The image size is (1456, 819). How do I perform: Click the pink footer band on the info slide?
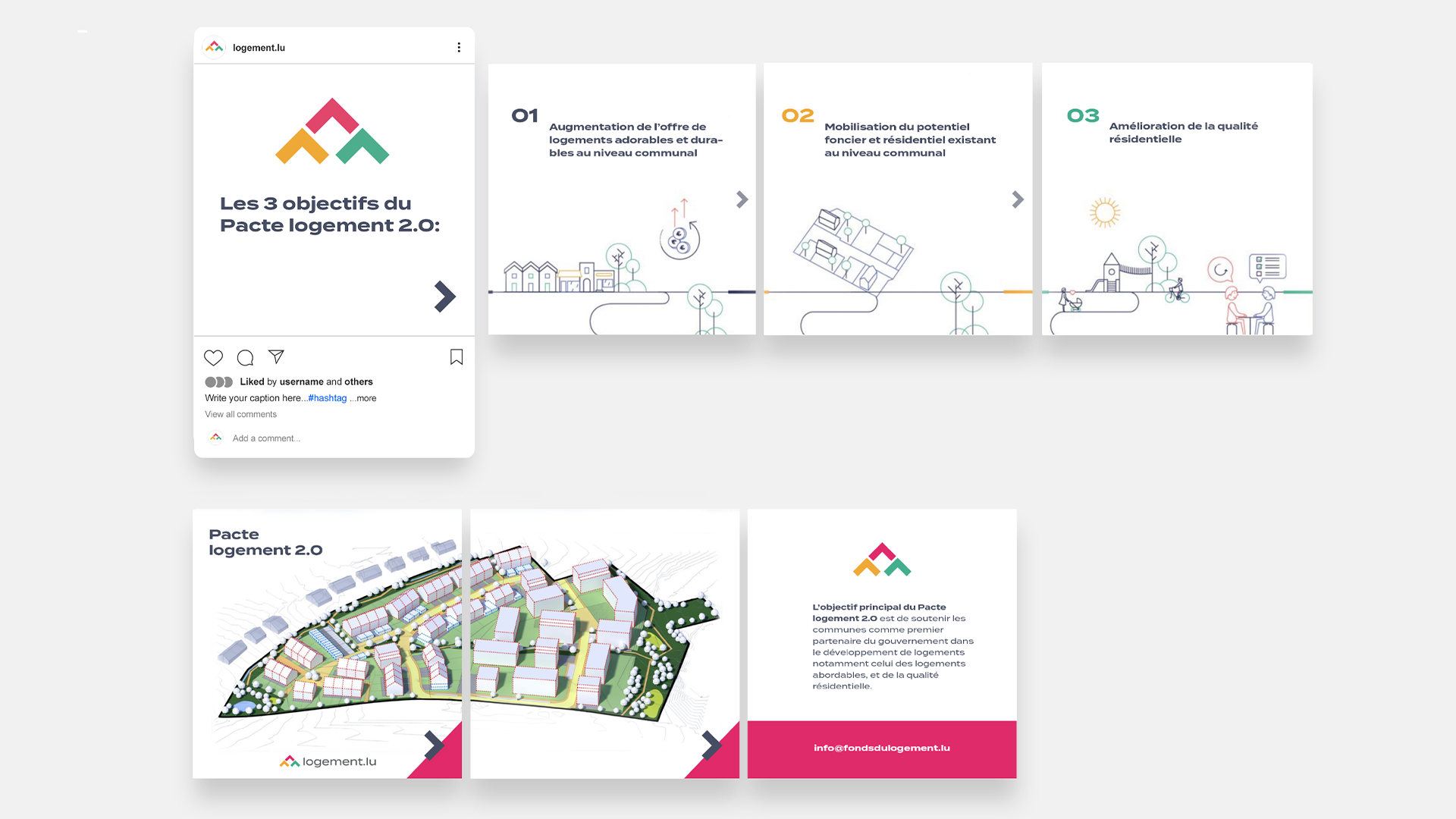882,749
